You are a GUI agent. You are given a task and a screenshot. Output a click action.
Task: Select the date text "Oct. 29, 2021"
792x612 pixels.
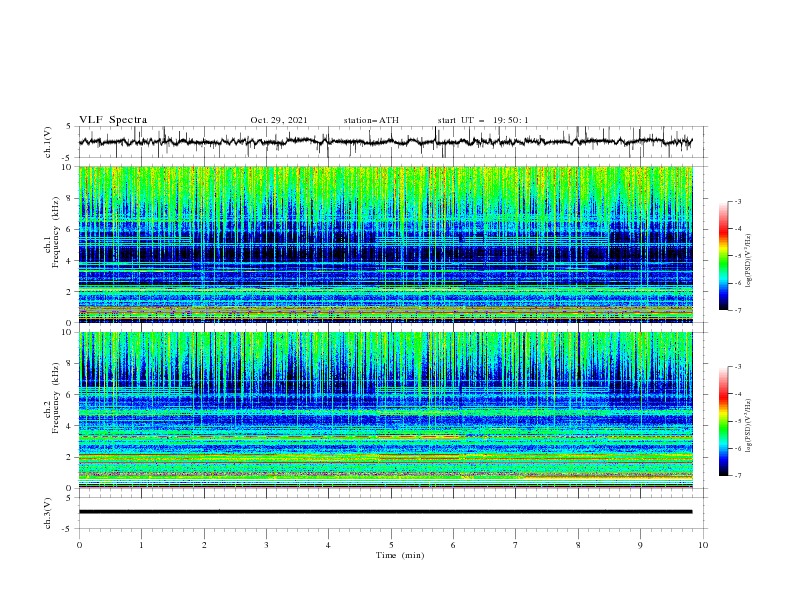(x=279, y=120)
